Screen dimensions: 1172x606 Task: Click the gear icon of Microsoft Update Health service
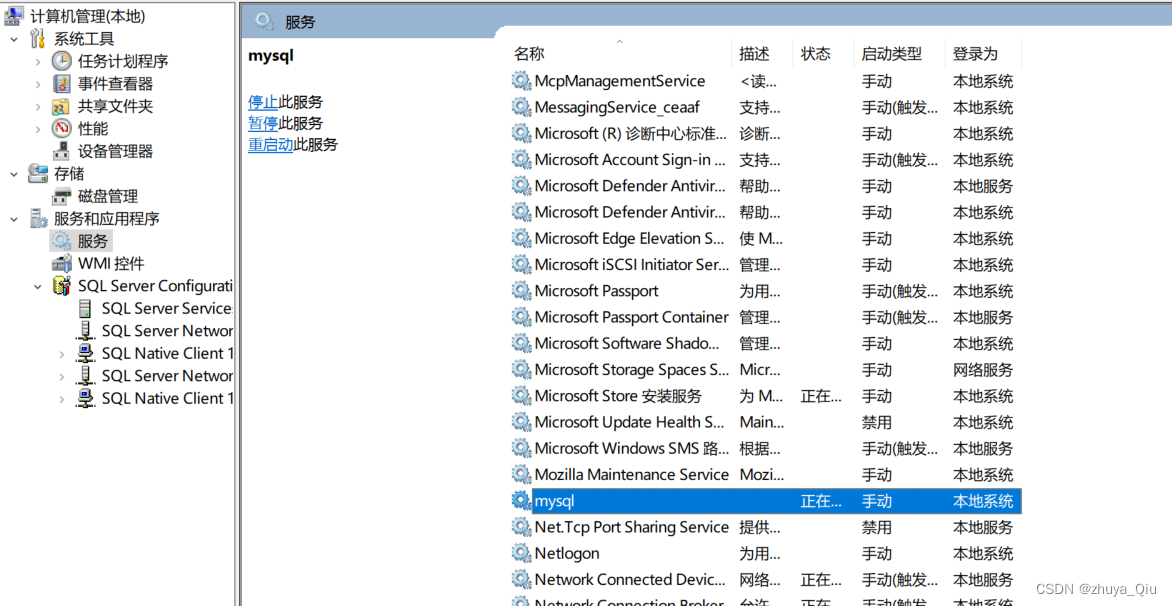[x=521, y=421]
